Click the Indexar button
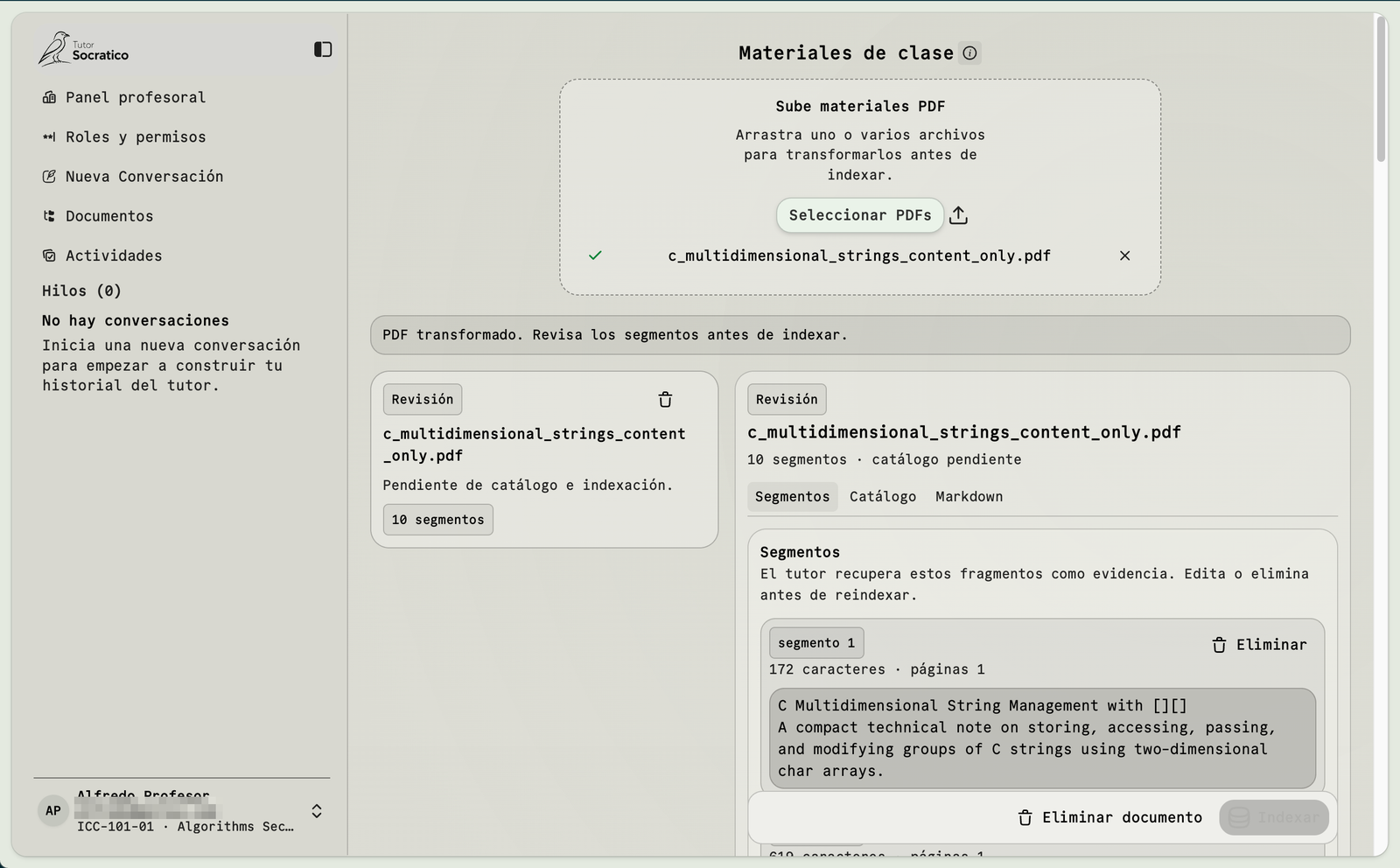This screenshot has width=1400, height=868. tap(1274, 817)
